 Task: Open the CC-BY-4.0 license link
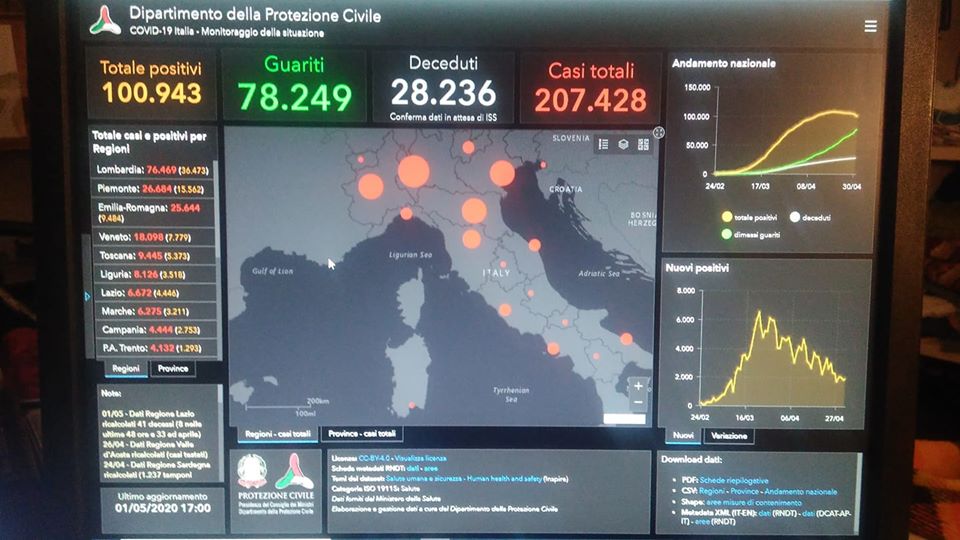point(373,458)
